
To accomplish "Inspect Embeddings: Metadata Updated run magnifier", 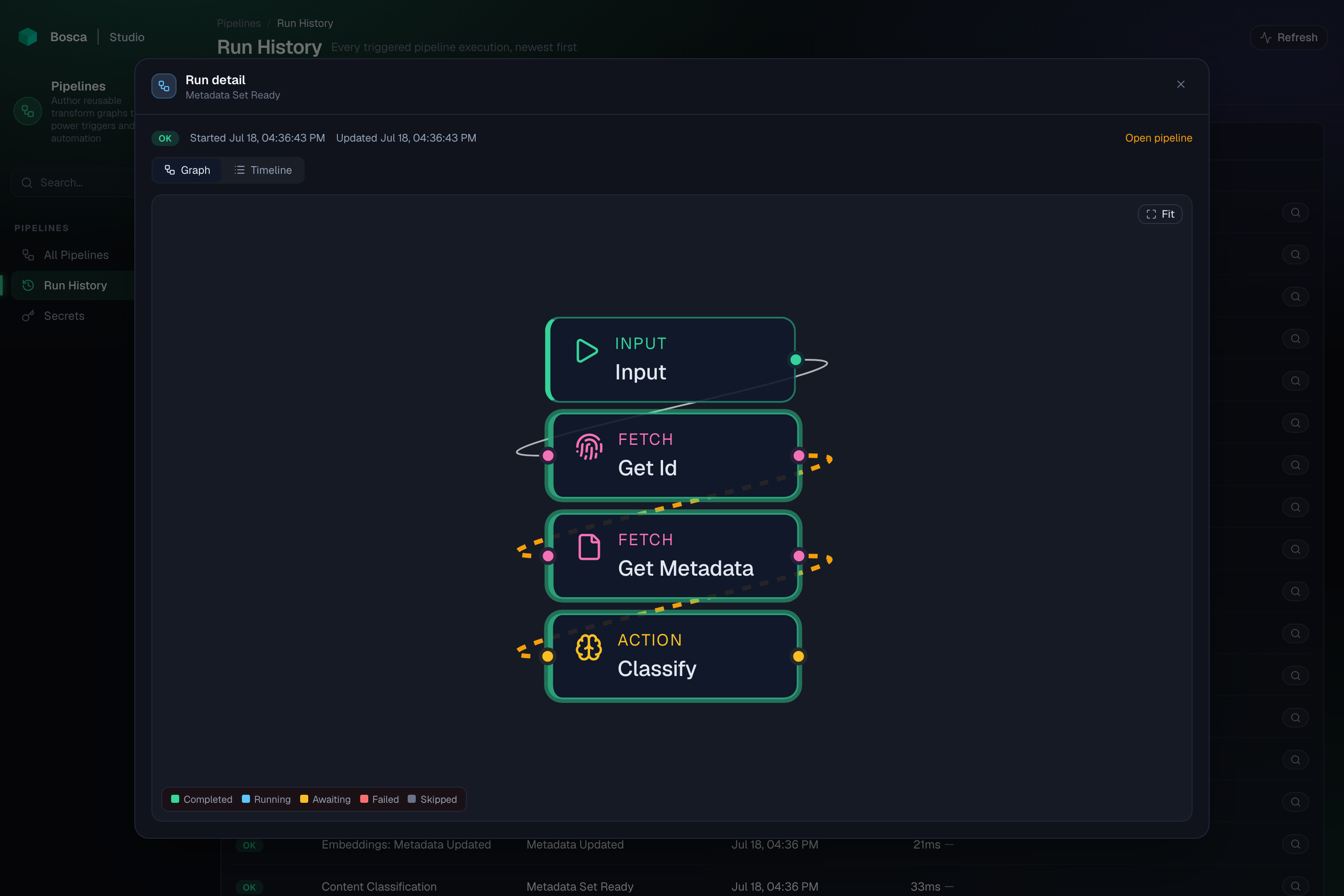I will [1296, 844].
